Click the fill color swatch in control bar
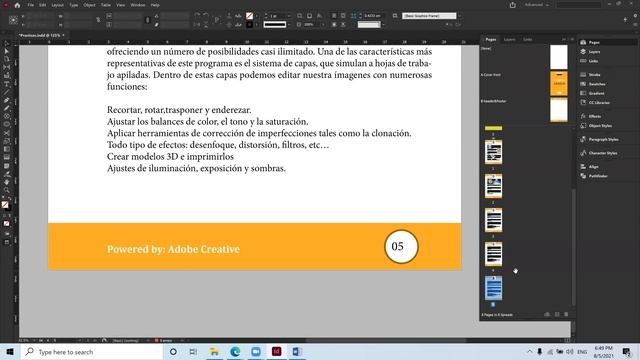Viewport: 640px width, 360px height. 249,16
